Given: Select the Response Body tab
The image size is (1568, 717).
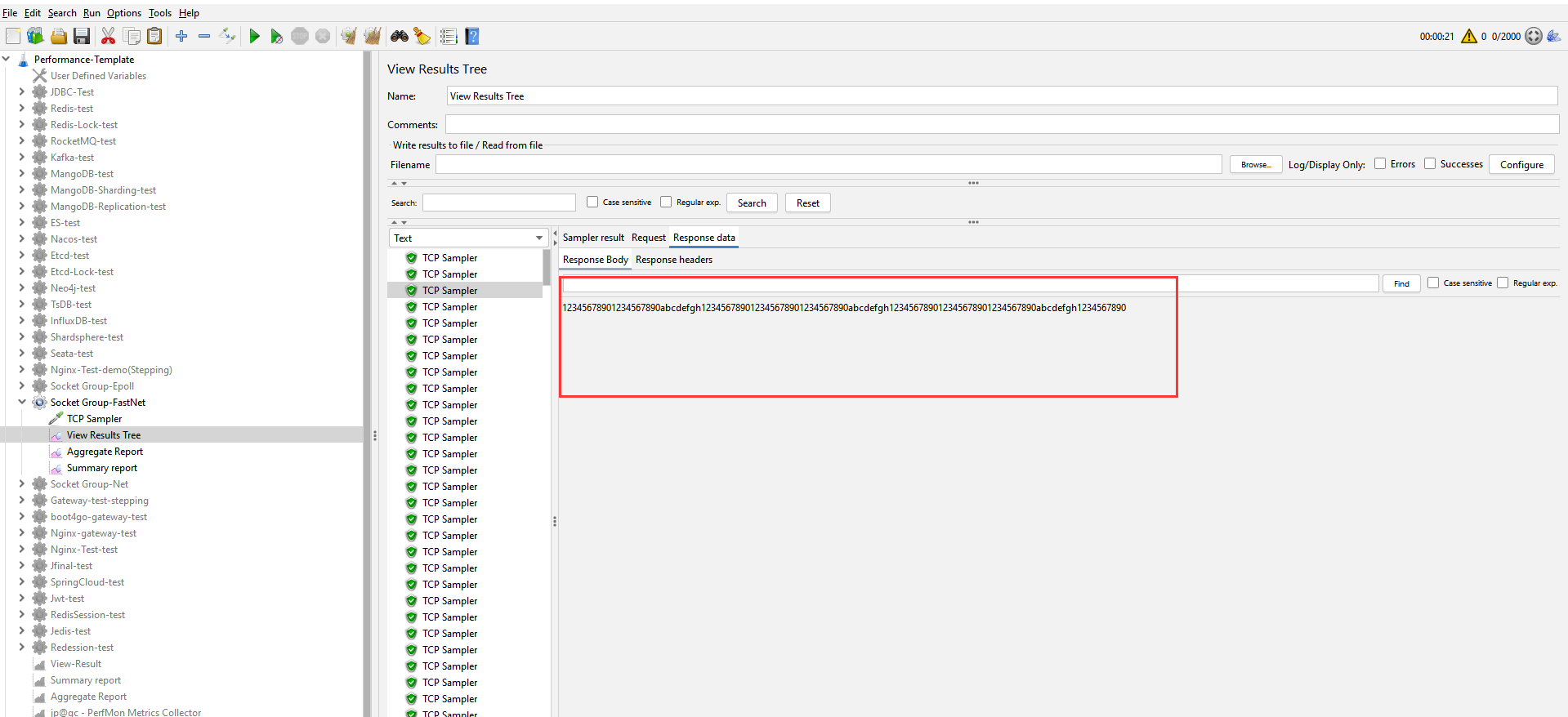Looking at the screenshot, I should click(596, 260).
